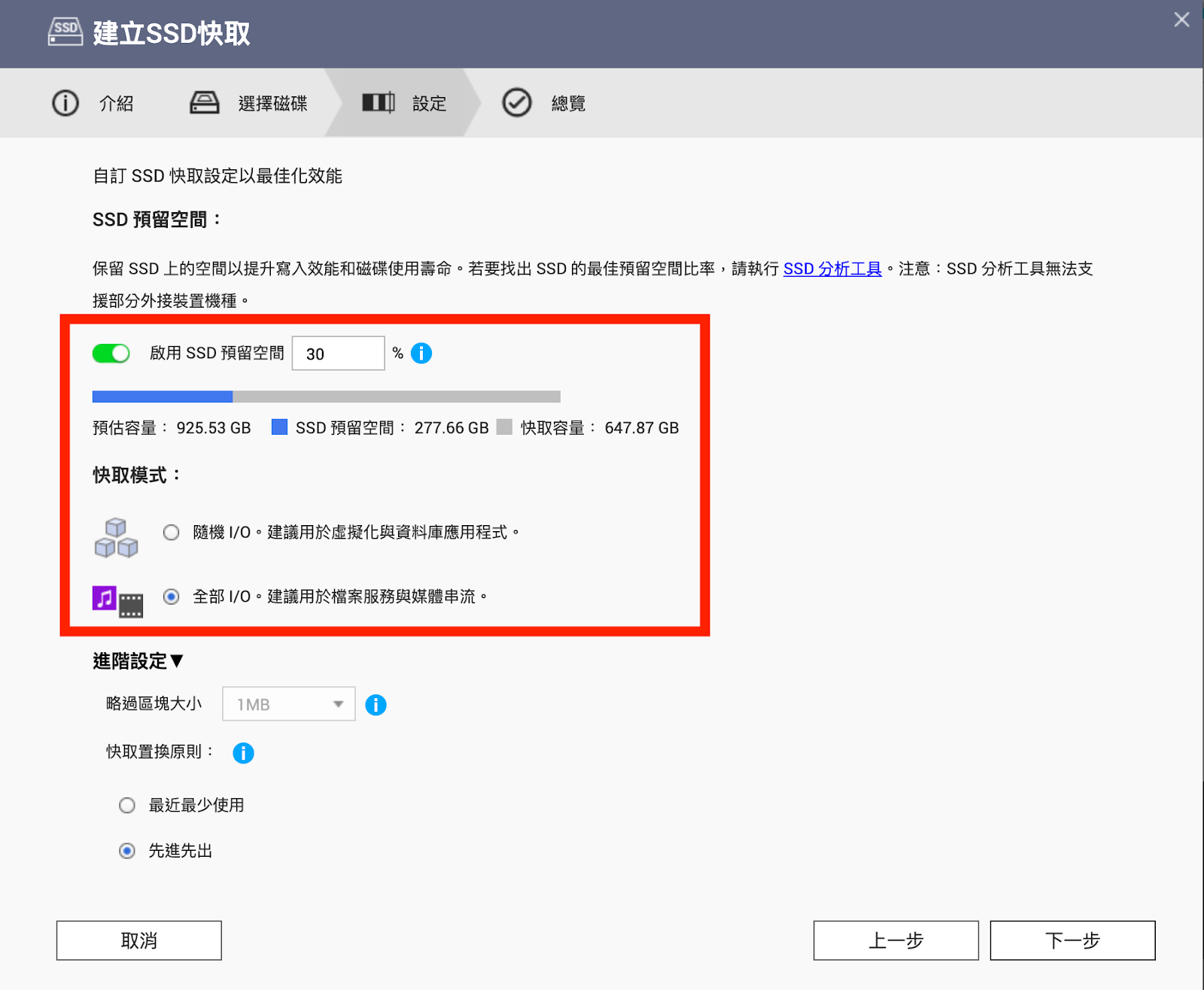Click the 下一步 button
Screen dimensions: 1204x990
tap(1073, 940)
